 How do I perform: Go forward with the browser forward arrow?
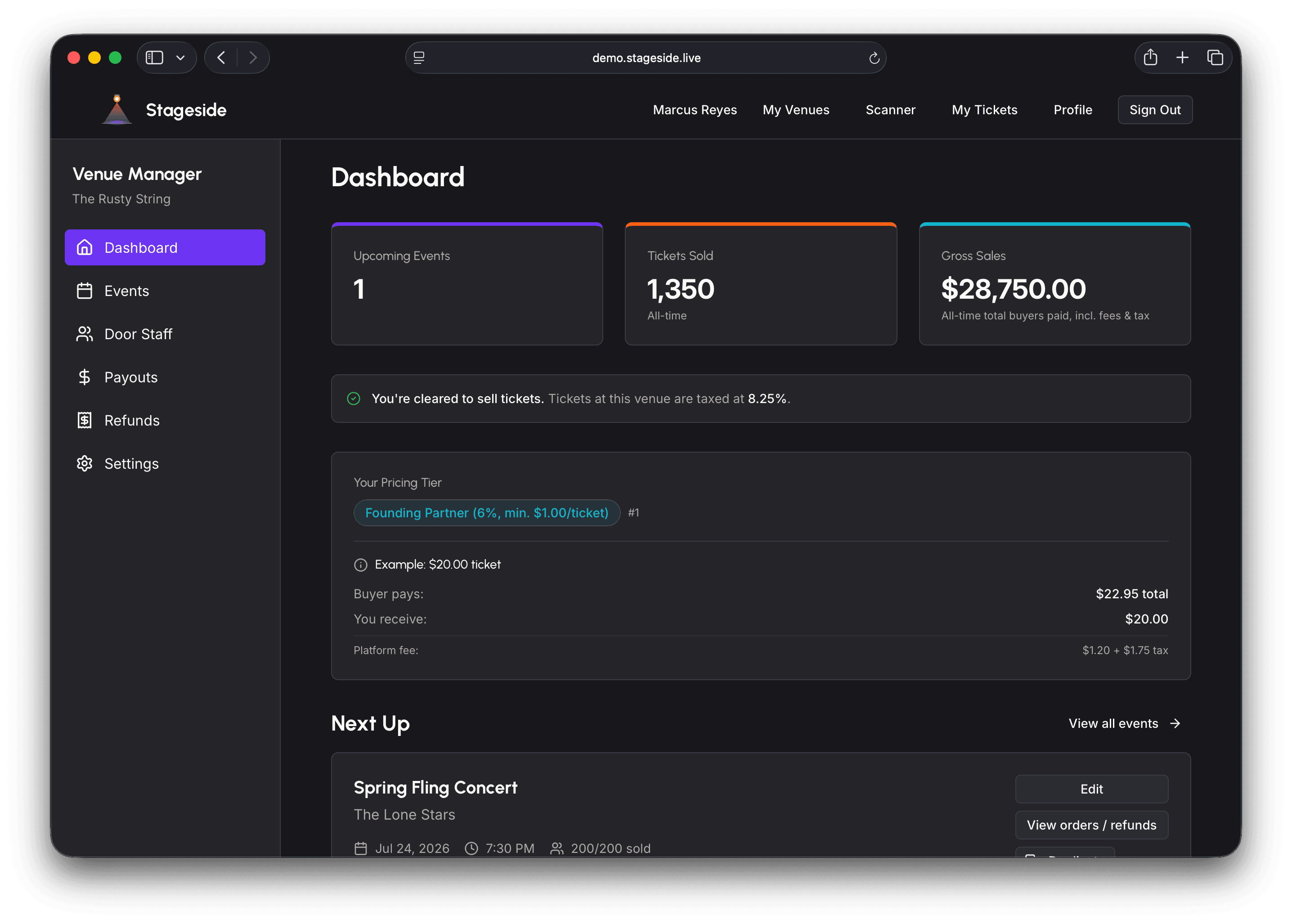pos(253,58)
